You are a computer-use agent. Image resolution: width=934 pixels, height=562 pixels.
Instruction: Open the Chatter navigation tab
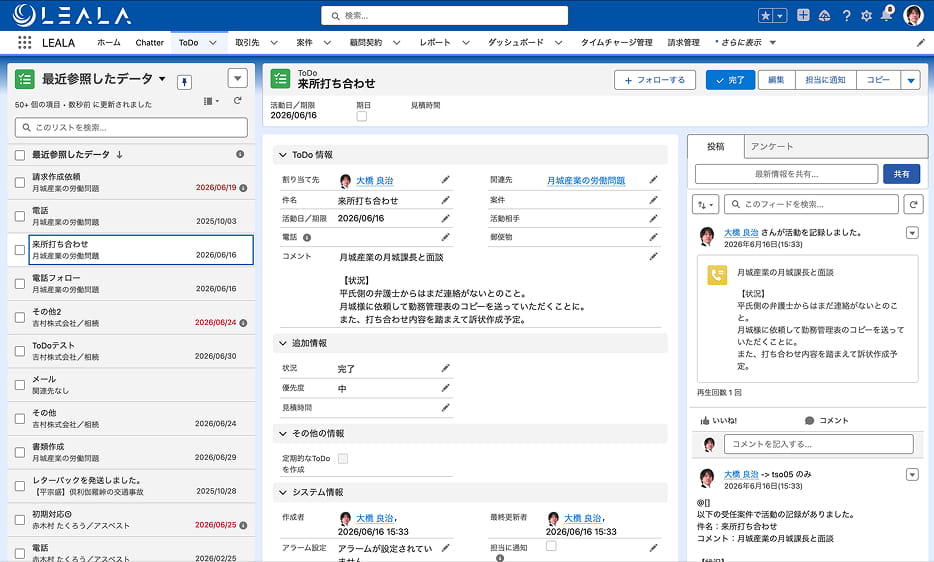(x=150, y=43)
